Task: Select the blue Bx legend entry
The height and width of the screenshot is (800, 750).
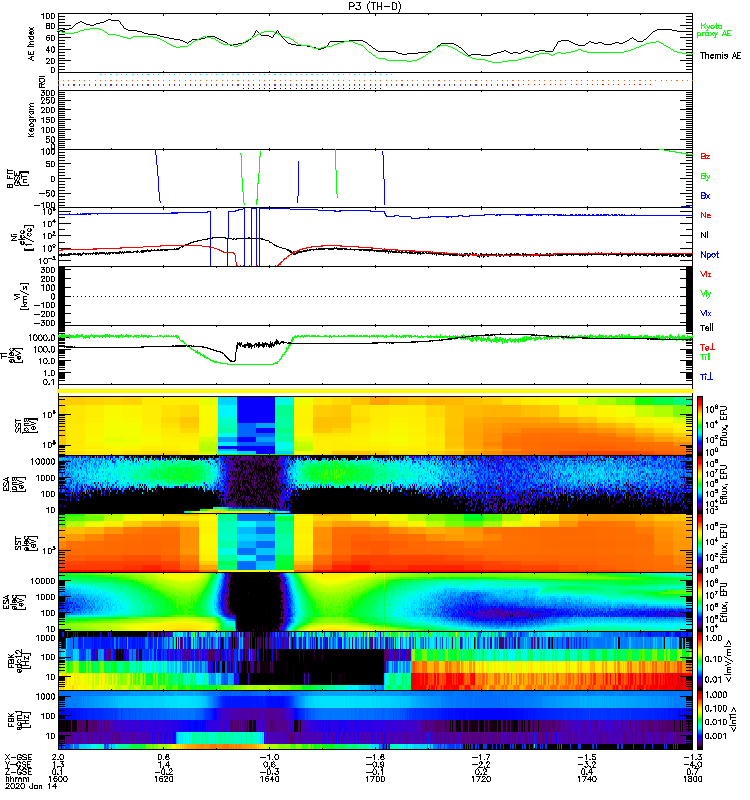Action: click(x=705, y=195)
